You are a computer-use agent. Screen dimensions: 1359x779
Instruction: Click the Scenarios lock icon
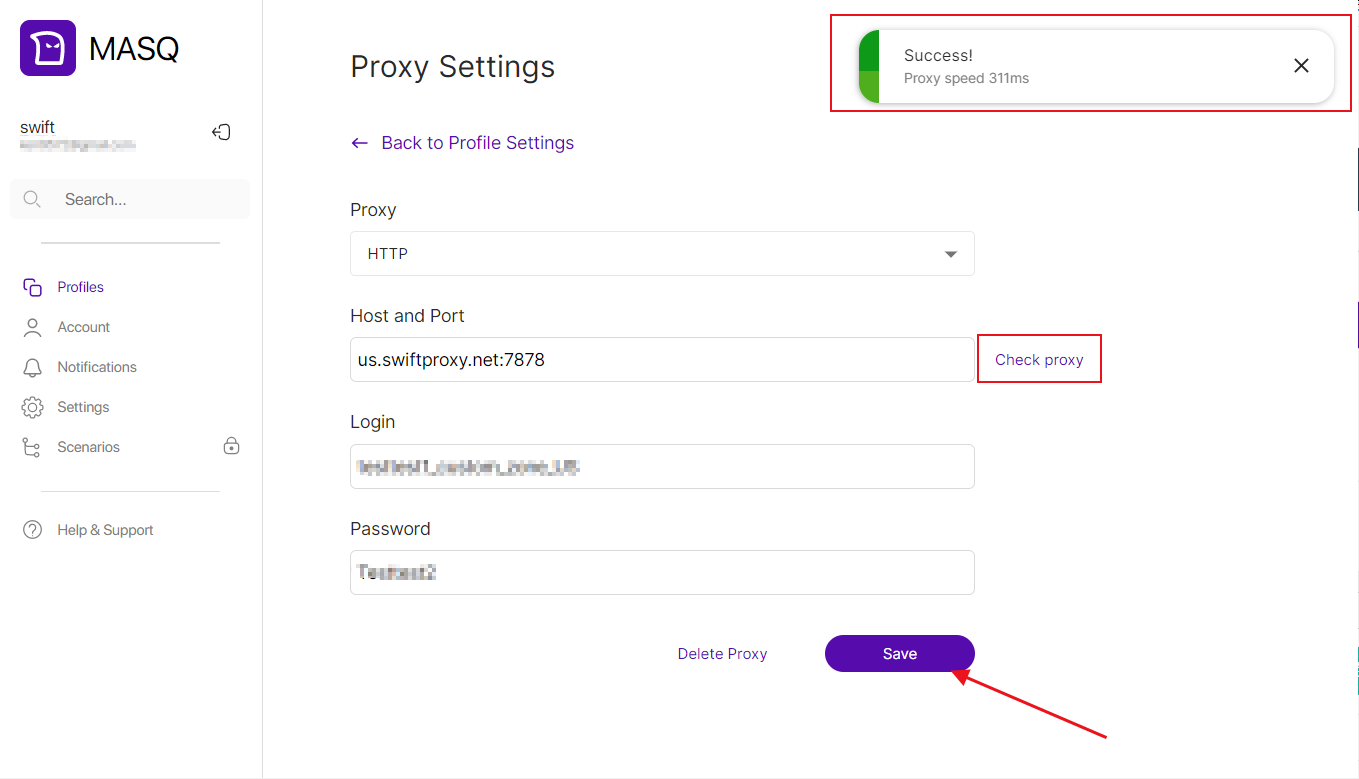[x=231, y=446]
